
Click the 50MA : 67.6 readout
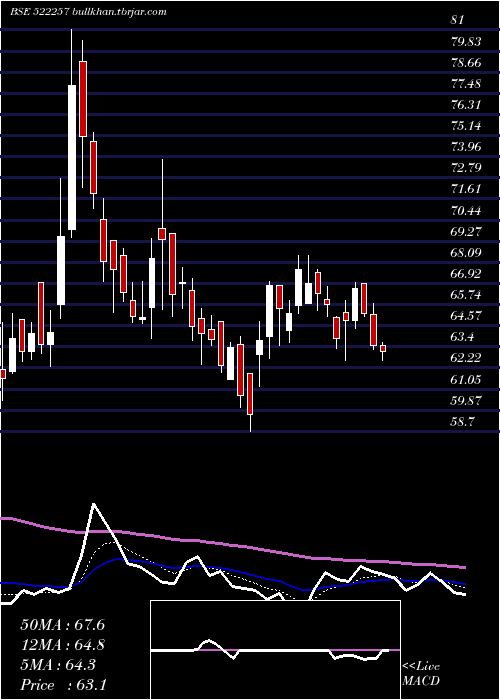pyautogui.click(x=62, y=625)
